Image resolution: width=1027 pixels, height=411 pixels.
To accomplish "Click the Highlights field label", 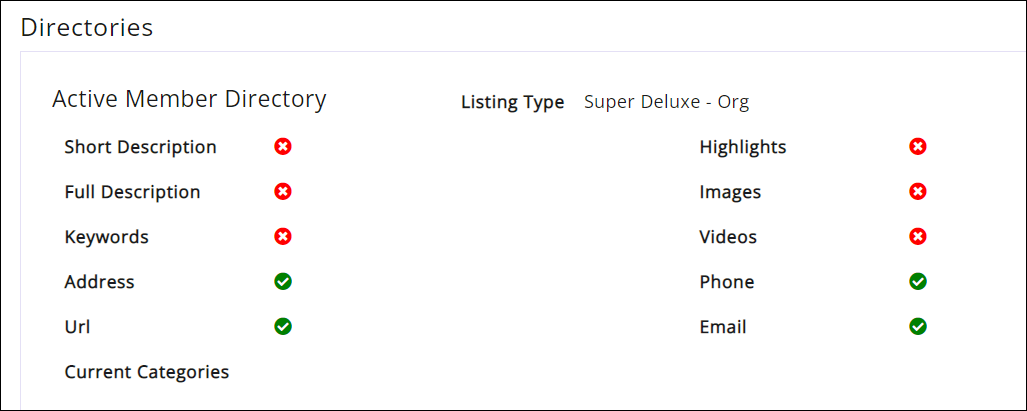I will tap(743, 147).
